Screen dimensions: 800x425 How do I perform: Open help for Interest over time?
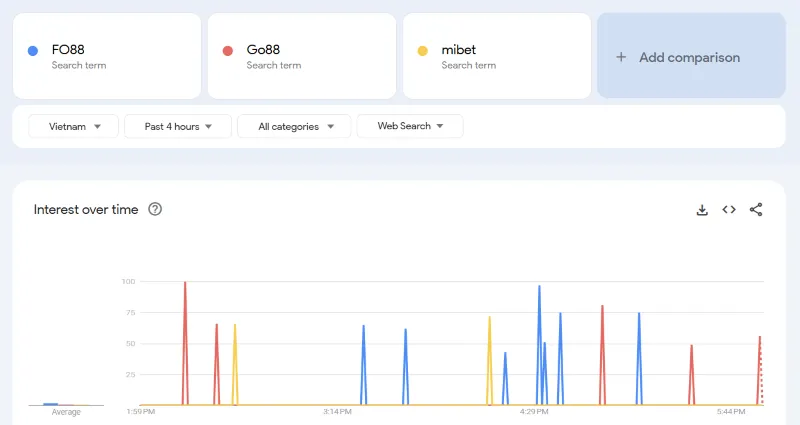point(155,209)
